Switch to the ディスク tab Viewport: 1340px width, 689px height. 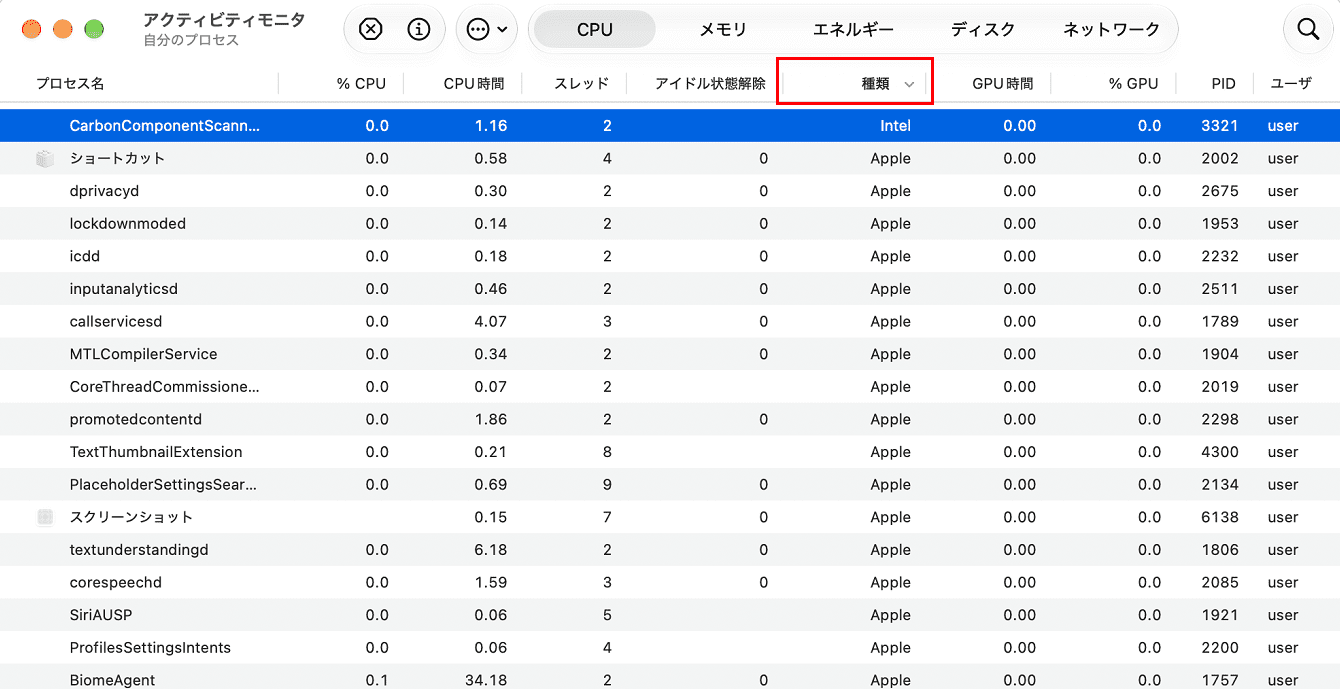(983, 30)
